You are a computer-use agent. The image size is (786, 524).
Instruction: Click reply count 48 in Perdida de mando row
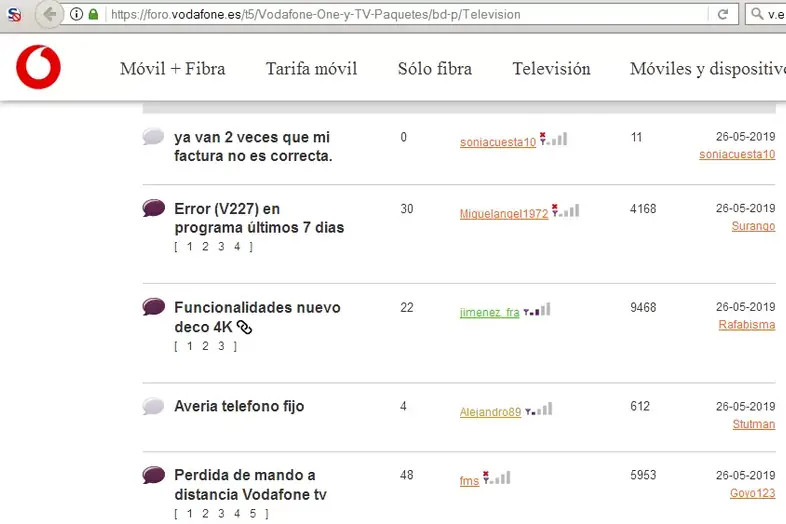point(407,475)
